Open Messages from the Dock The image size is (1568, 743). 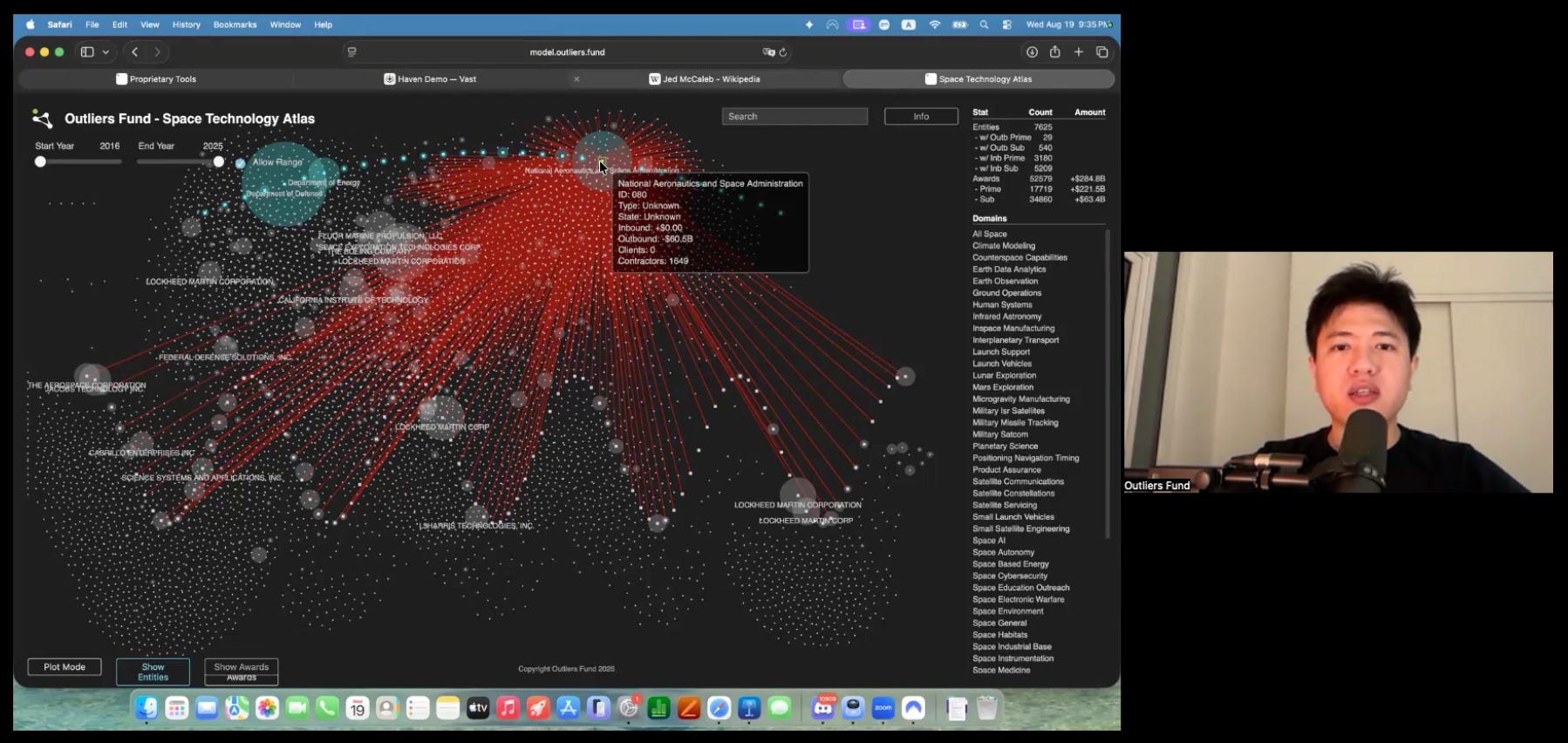coord(780,708)
